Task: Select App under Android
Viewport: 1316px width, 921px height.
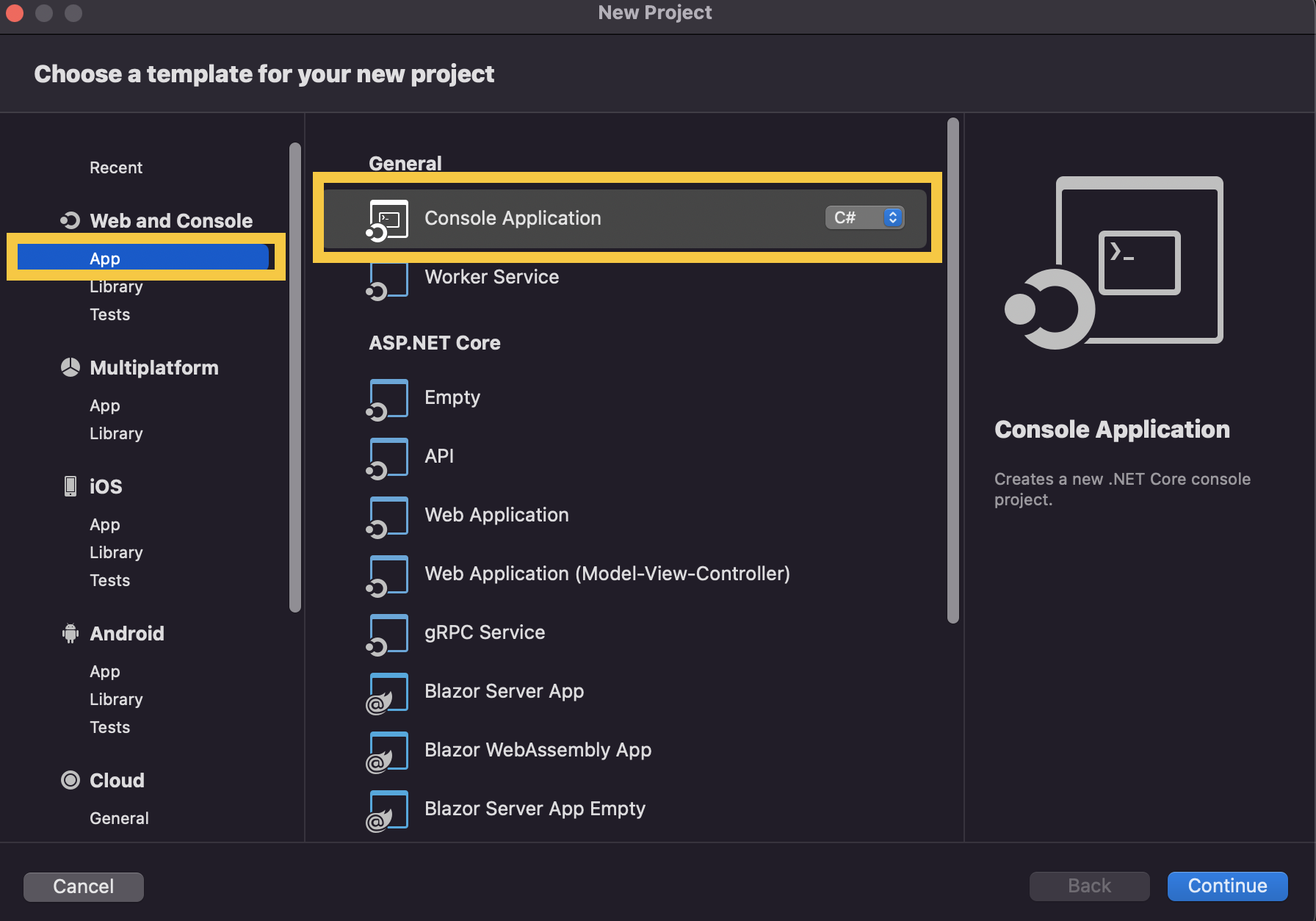Action: tap(104, 671)
